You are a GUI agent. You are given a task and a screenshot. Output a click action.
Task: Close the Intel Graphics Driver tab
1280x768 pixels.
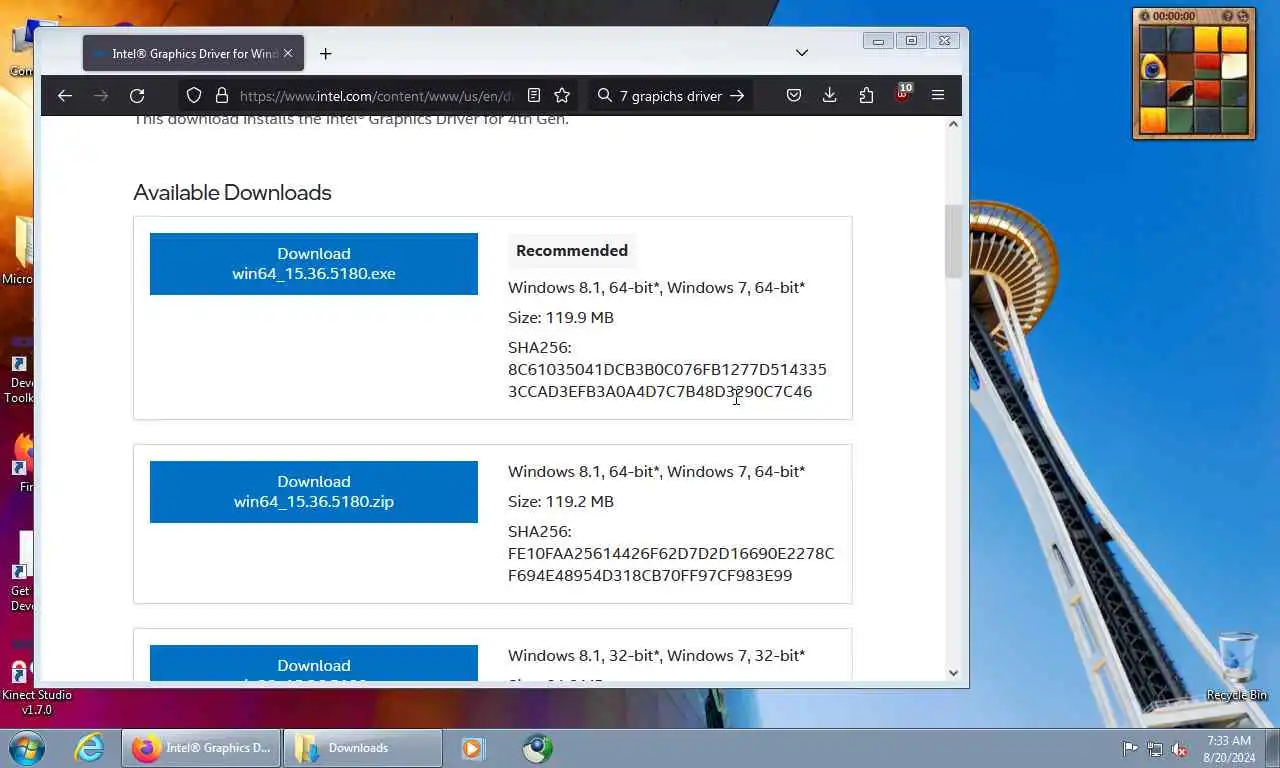coord(288,53)
